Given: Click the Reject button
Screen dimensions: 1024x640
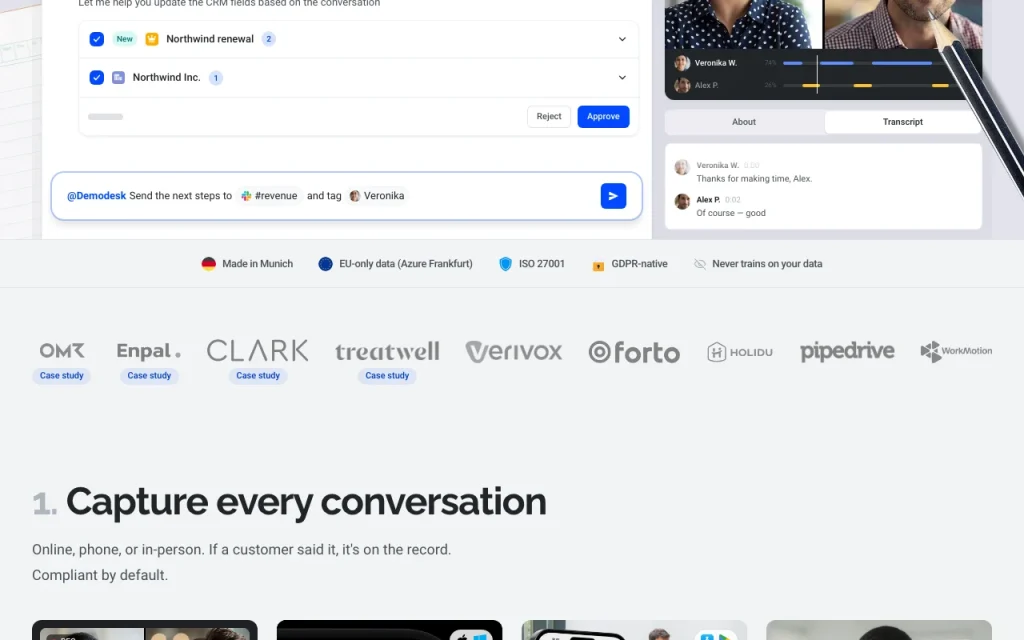Looking at the screenshot, I should 549,116.
